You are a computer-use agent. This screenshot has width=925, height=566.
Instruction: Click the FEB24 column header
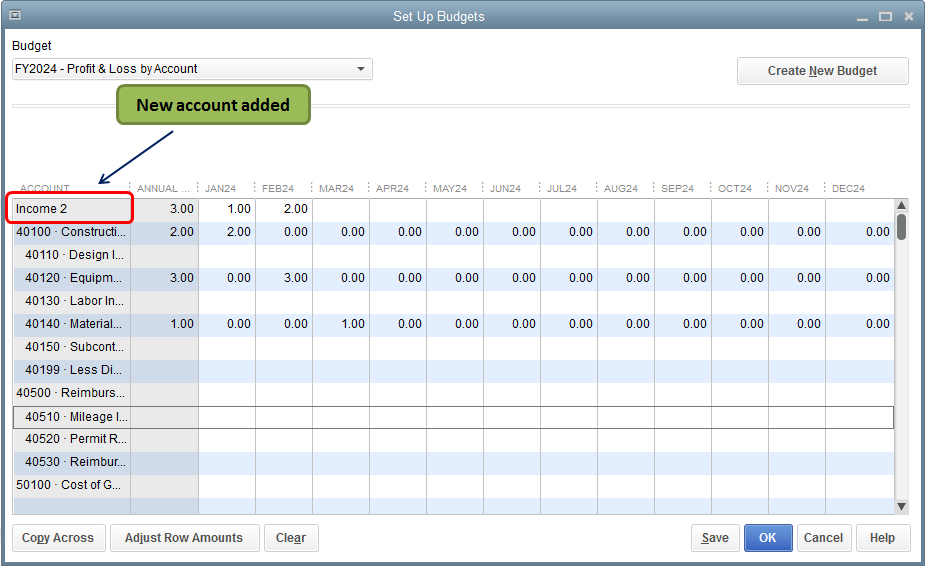click(x=278, y=188)
